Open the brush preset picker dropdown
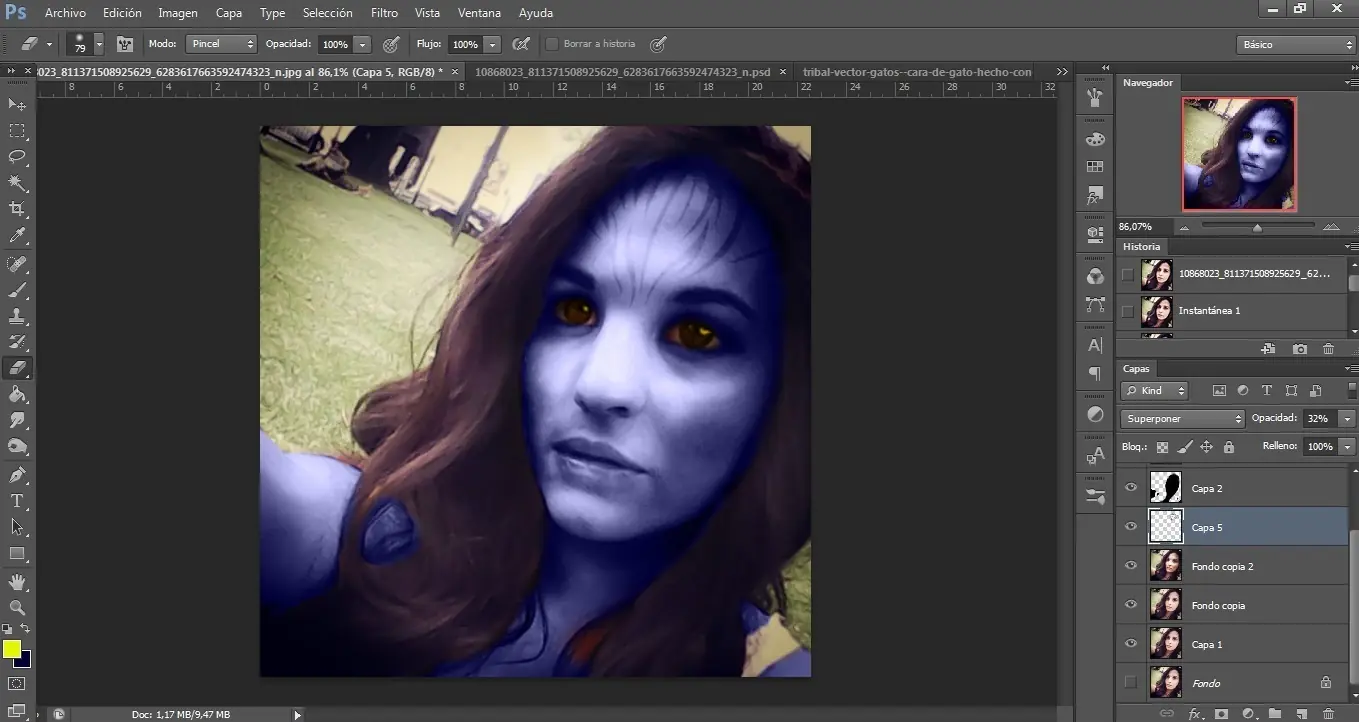Image resolution: width=1359 pixels, height=722 pixels. [x=99, y=44]
